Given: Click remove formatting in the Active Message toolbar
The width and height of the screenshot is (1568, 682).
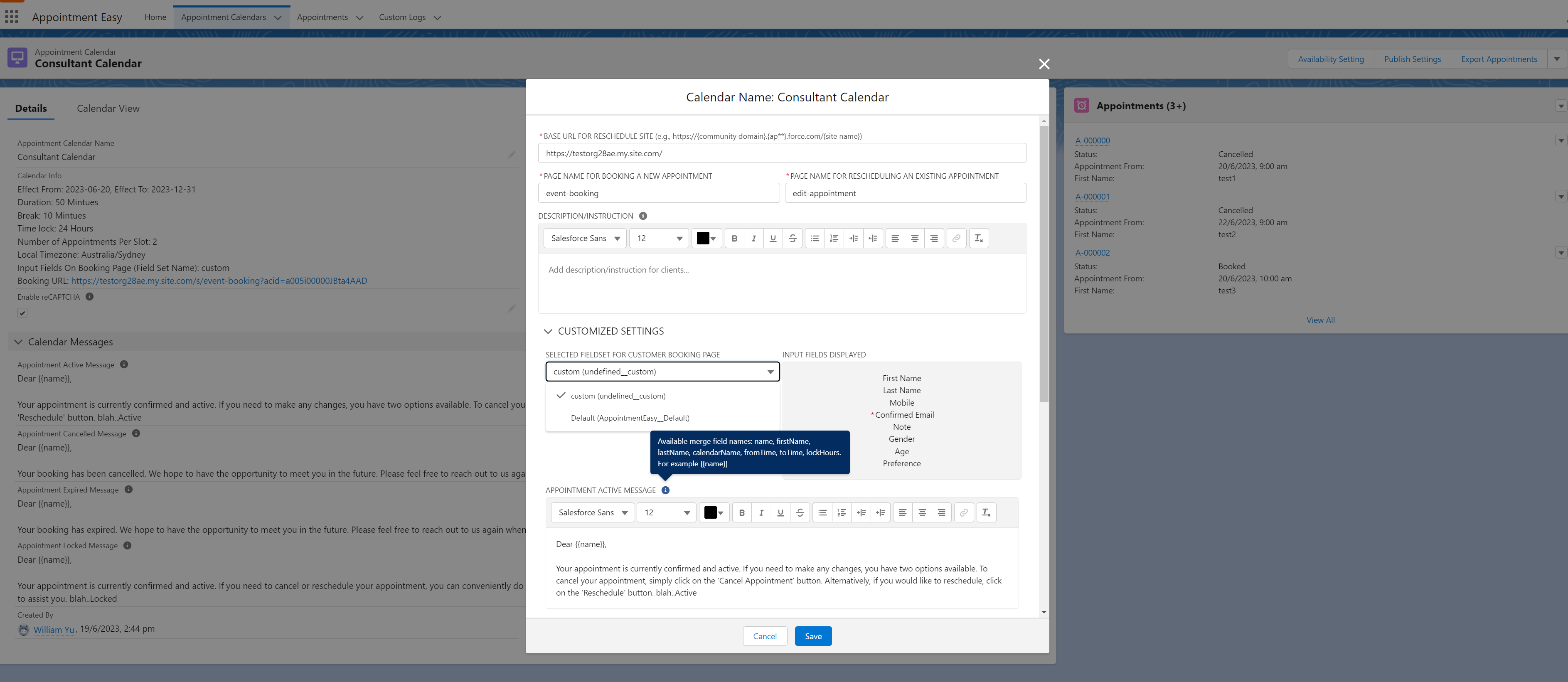Looking at the screenshot, I should (x=986, y=513).
